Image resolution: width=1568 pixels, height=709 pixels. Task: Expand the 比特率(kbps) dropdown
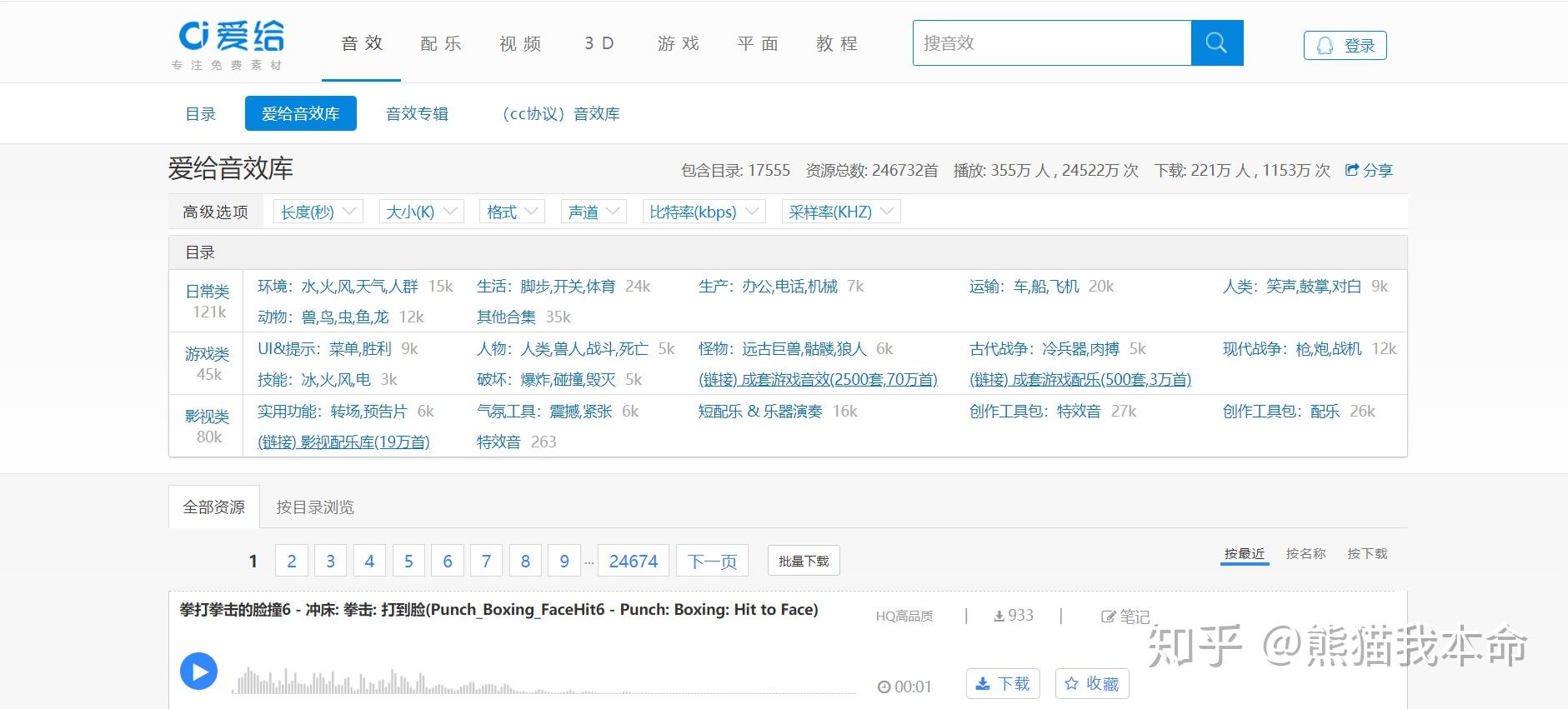click(704, 212)
